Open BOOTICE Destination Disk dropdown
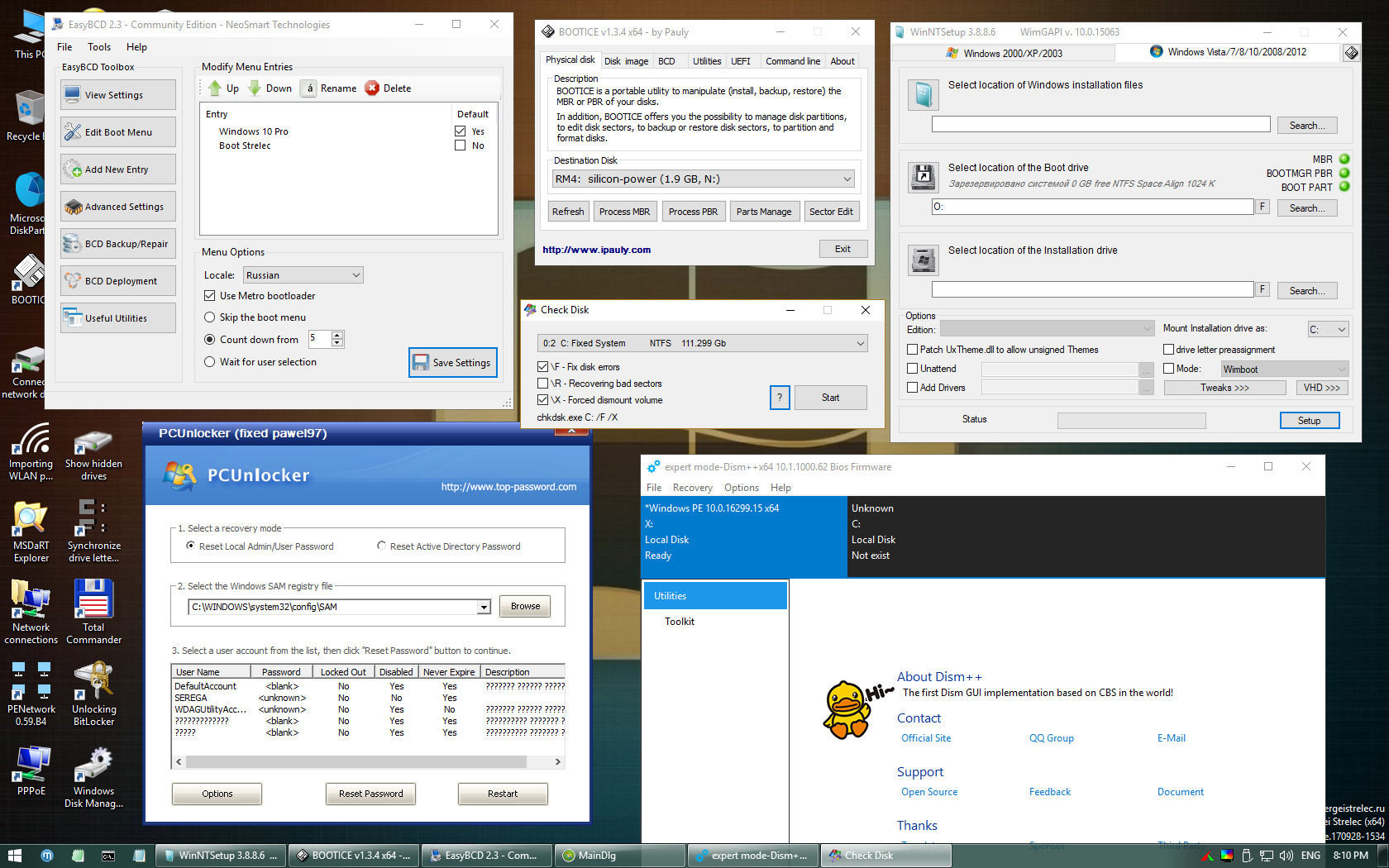 703,179
